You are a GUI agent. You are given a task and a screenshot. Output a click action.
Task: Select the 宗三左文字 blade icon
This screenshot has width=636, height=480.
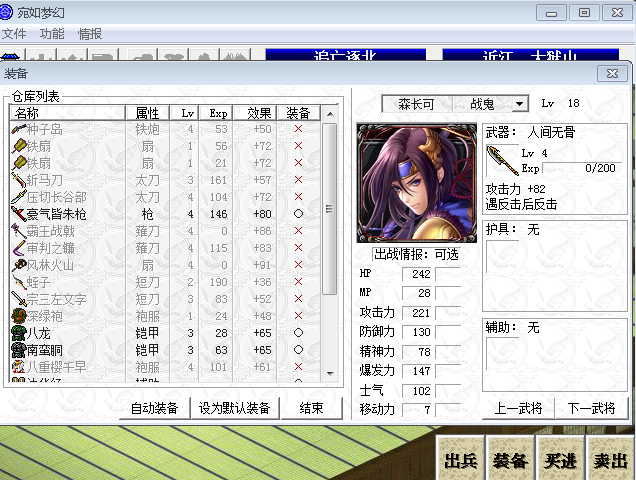pos(18,299)
